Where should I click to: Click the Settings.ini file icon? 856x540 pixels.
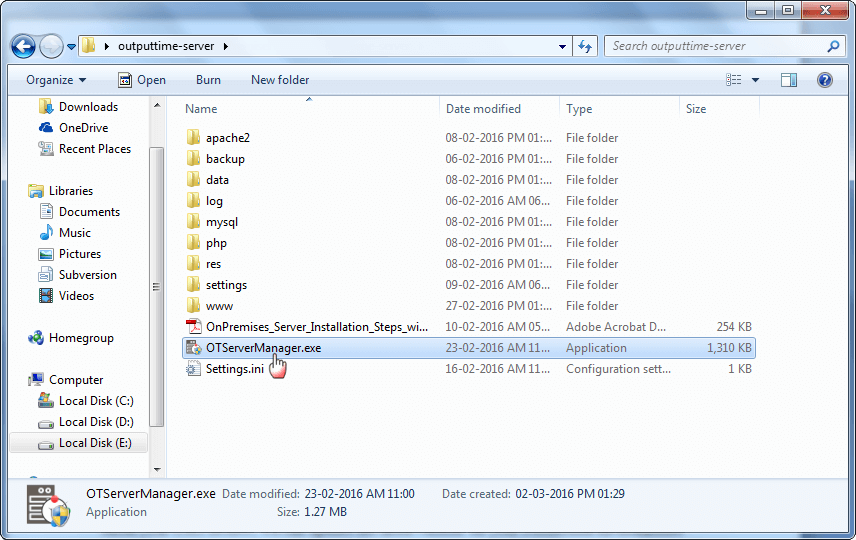pos(193,369)
